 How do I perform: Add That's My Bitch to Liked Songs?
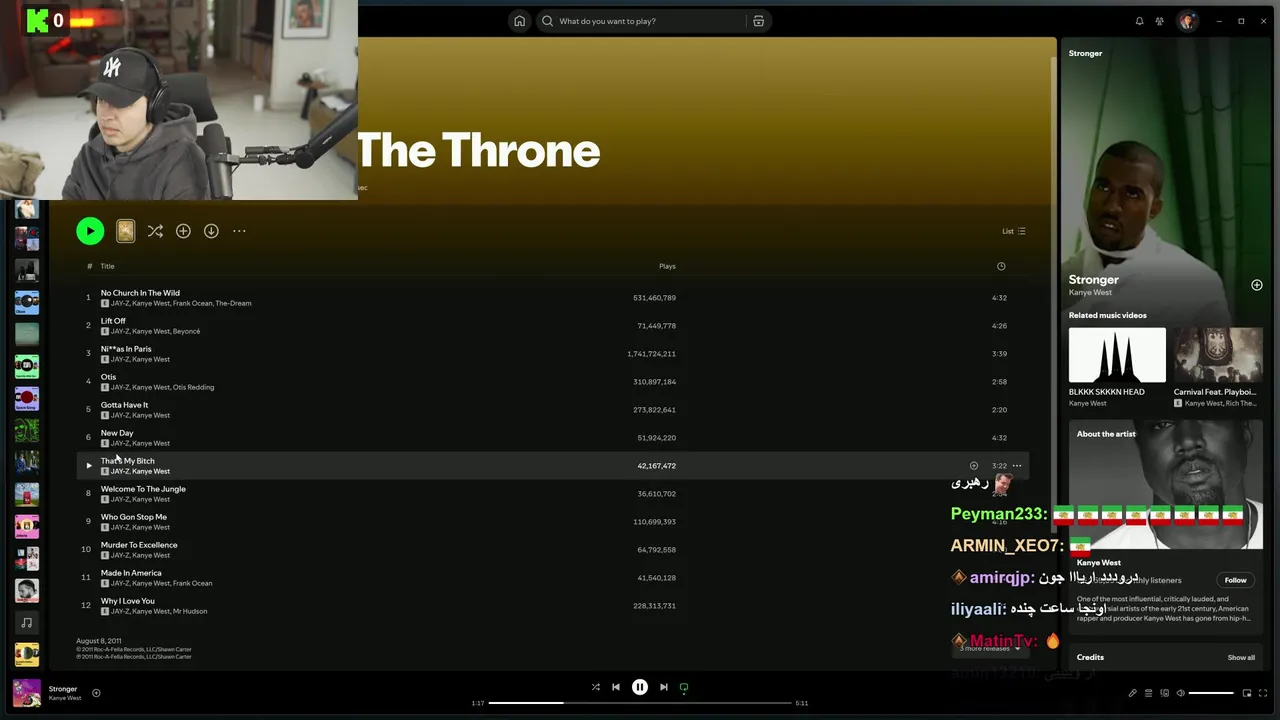click(x=973, y=465)
